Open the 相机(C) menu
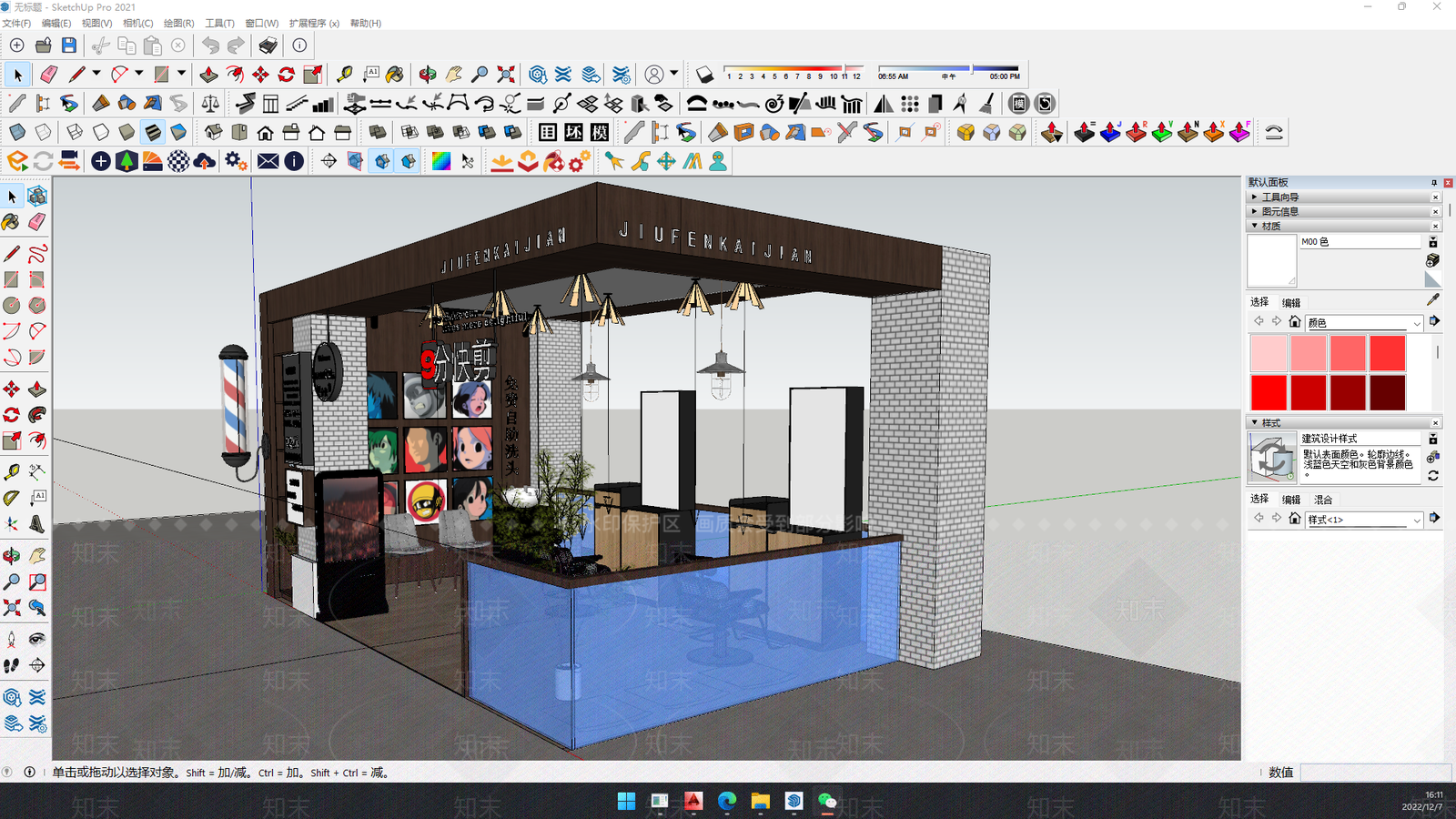This screenshot has height=819, width=1456. coord(137,23)
